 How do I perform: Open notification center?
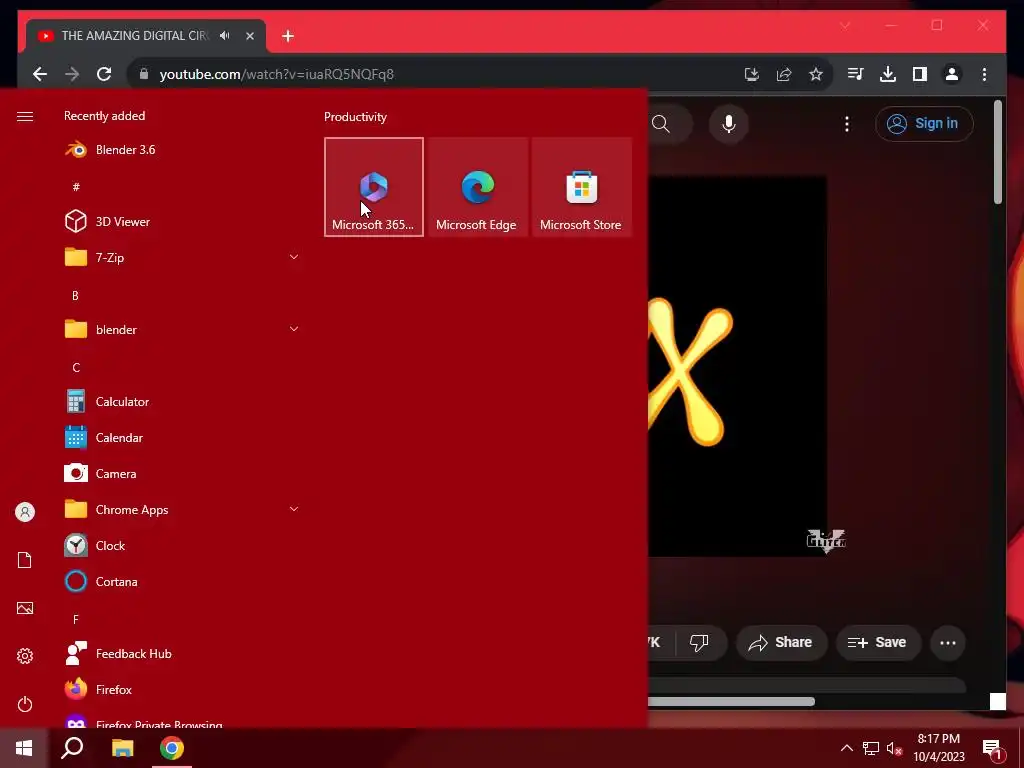coord(993,749)
